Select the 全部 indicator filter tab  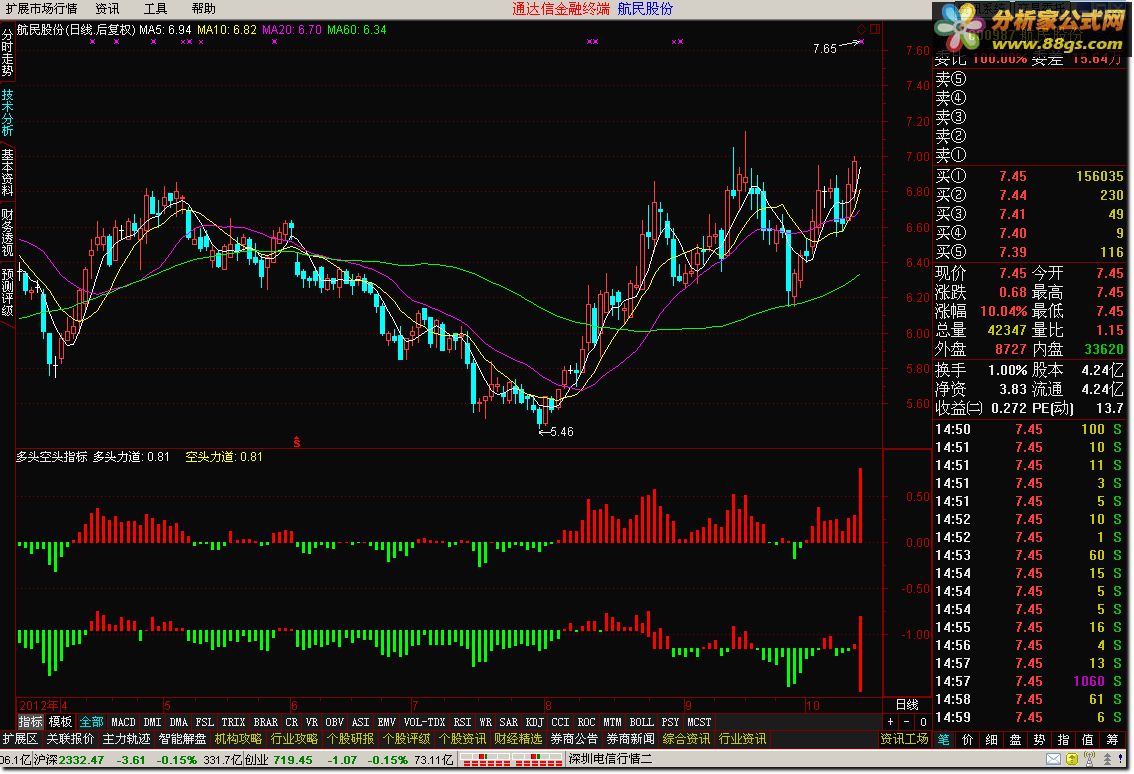click(91, 722)
